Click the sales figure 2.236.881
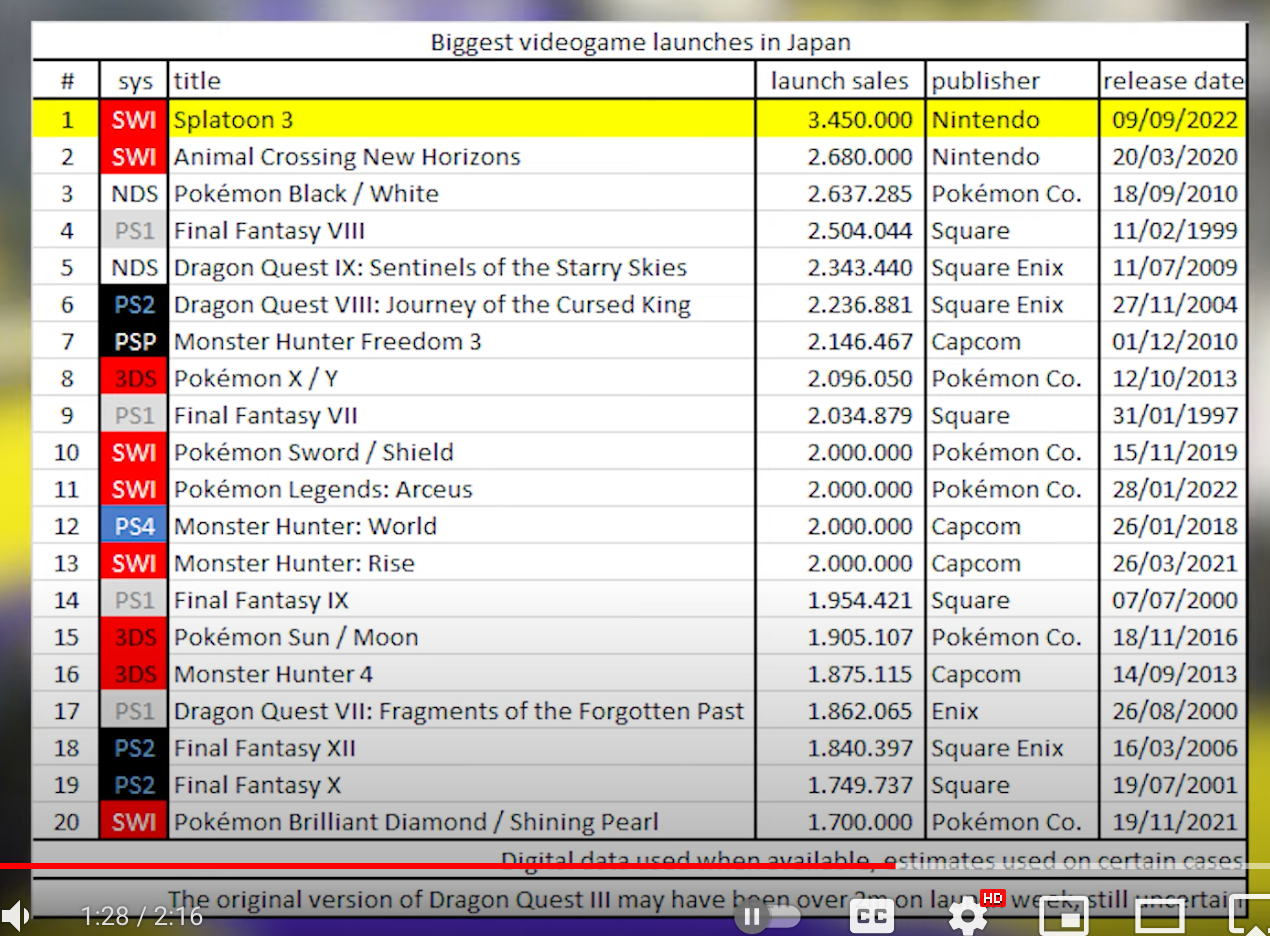This screenshot has width=1270, height=936. [x=860, y=305]
